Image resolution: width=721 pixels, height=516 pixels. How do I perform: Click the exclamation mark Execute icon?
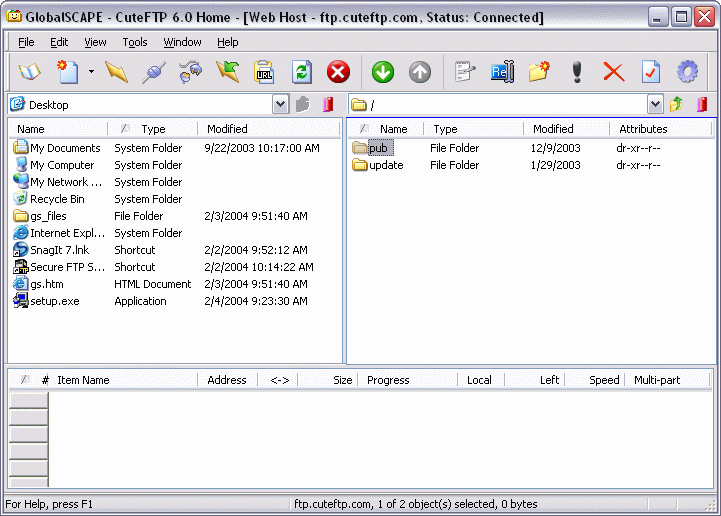(576, 72)
